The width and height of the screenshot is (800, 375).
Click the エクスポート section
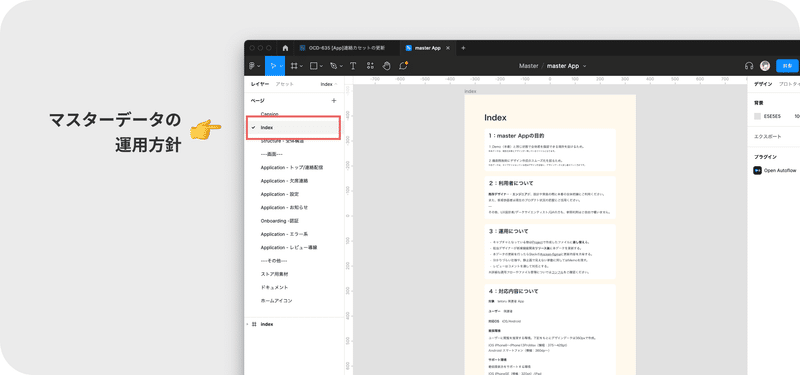[767, 137]
